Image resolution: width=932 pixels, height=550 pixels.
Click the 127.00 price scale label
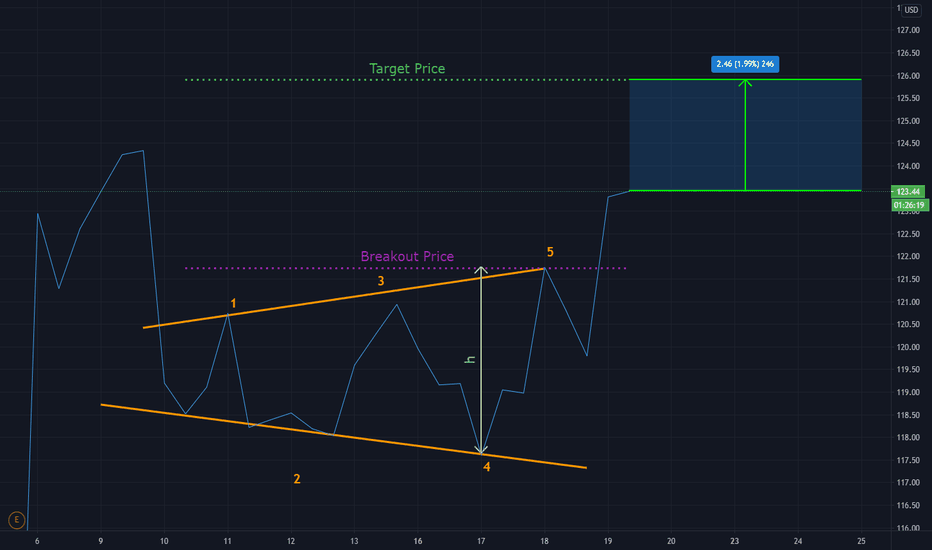(908, 30)
